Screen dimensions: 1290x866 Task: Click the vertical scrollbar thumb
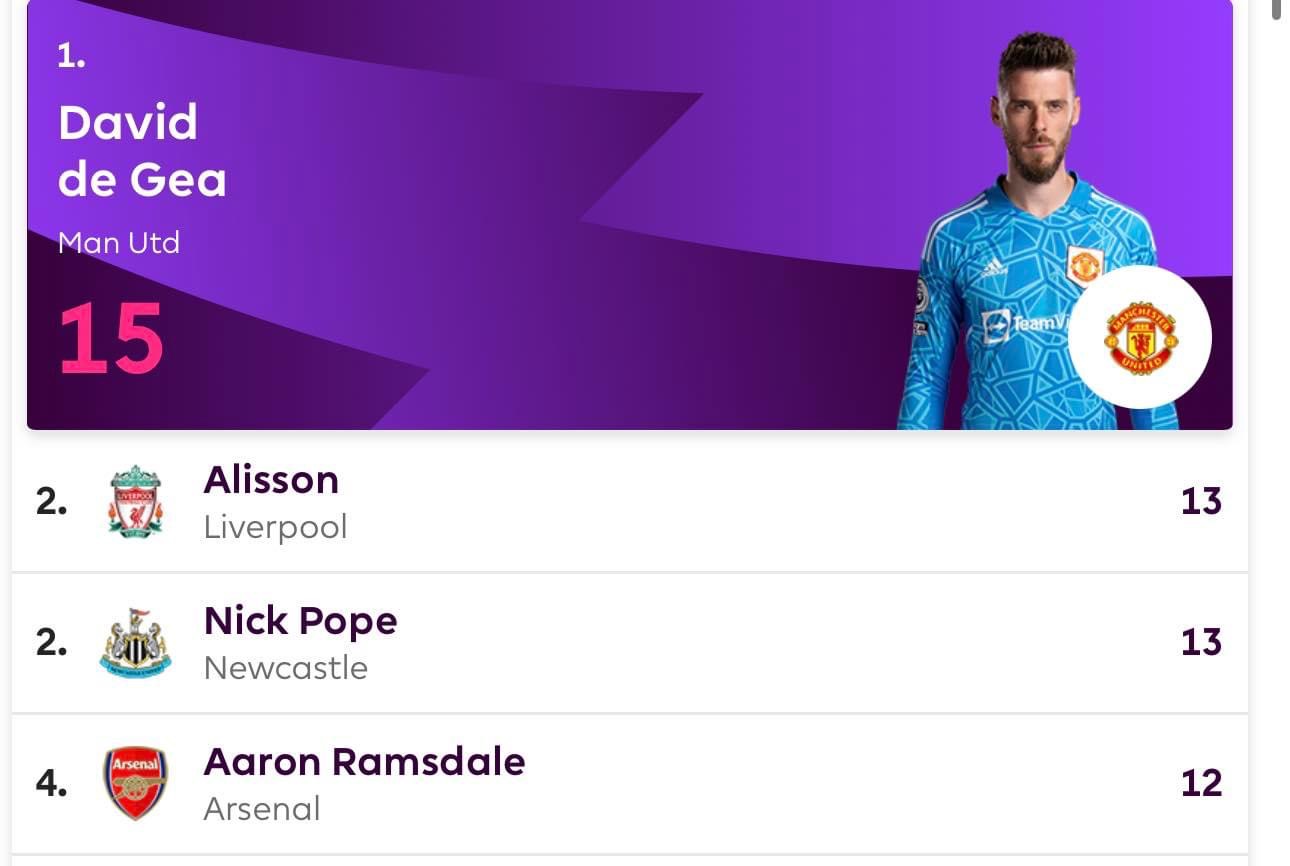pyautogui.click(x=1277, y=10)
